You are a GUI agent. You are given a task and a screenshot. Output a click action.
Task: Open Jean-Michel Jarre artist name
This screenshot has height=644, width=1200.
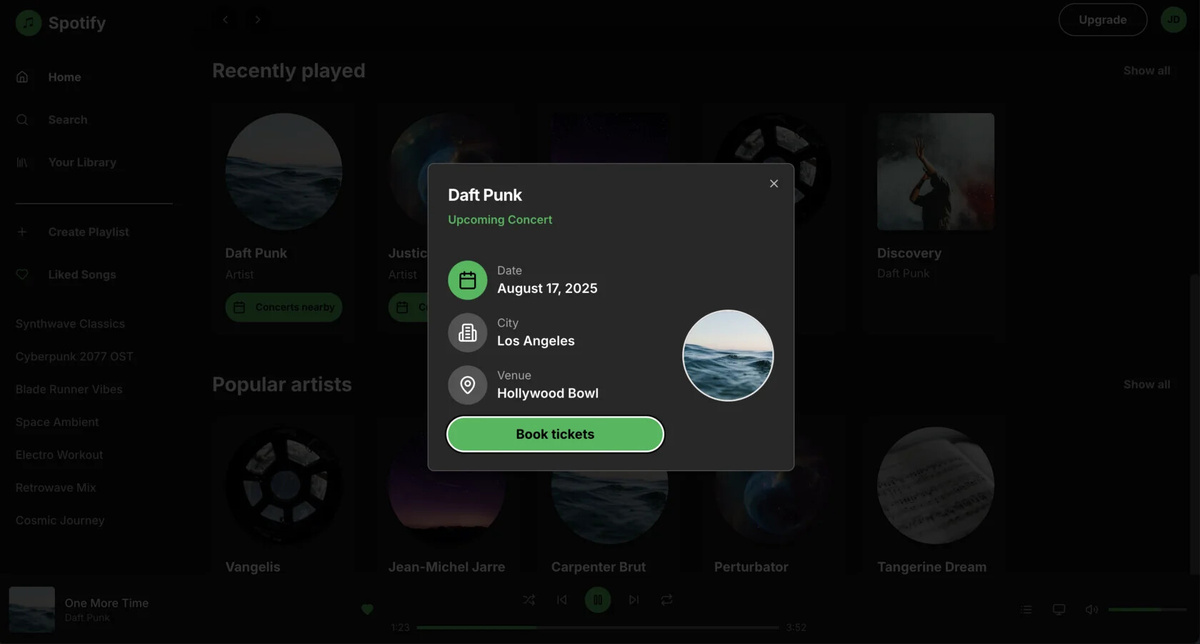(446, 567)
